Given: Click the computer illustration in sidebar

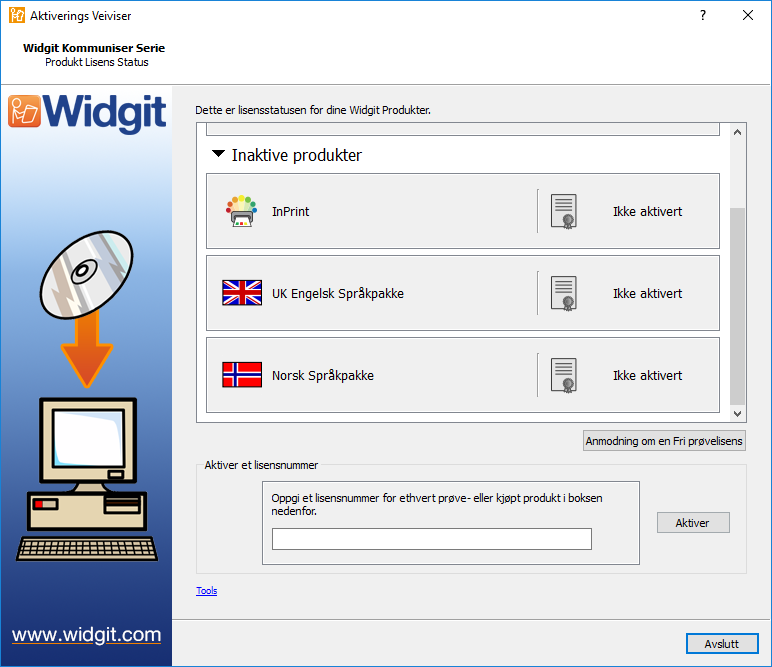Looking at the screenshot, I should (87, 479).
